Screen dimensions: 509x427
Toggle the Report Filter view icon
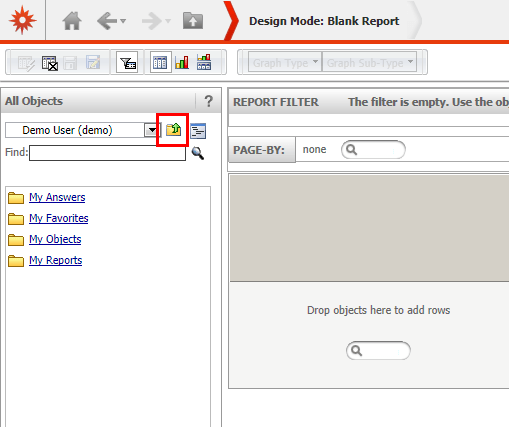click(x=127, y=62)
